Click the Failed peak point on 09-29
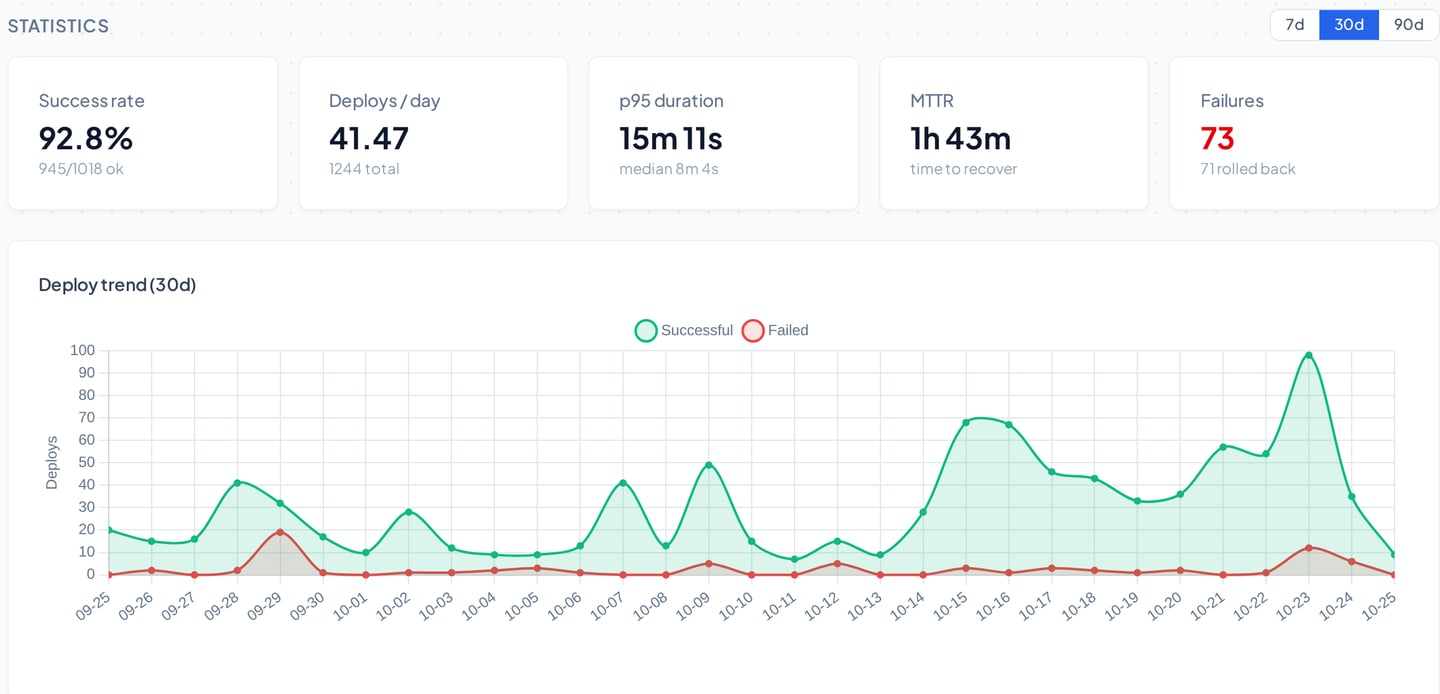This screenshot has height=694, width=1440. (x=280, y=532)
